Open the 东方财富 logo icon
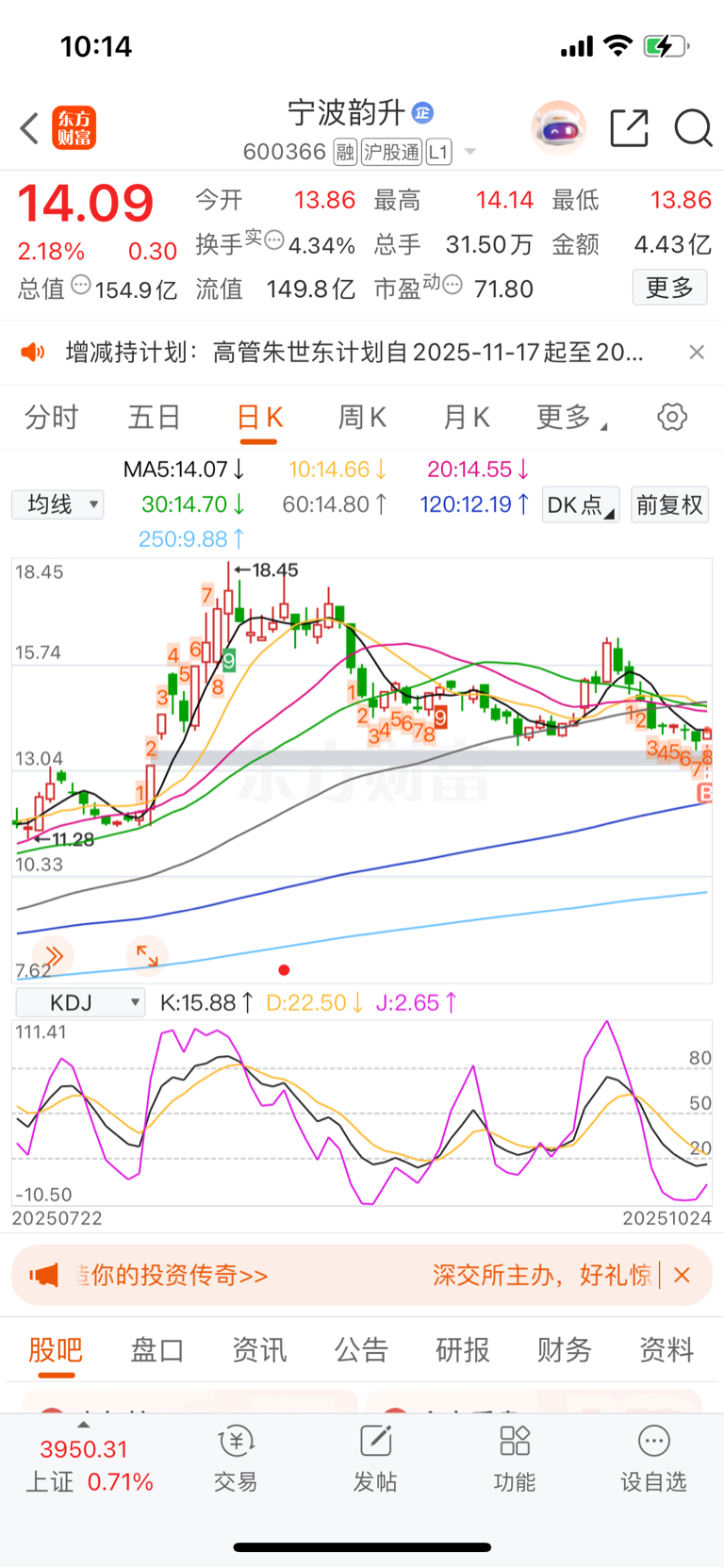Viewport: 724px width, 1568px height. (x=74, y=128)
